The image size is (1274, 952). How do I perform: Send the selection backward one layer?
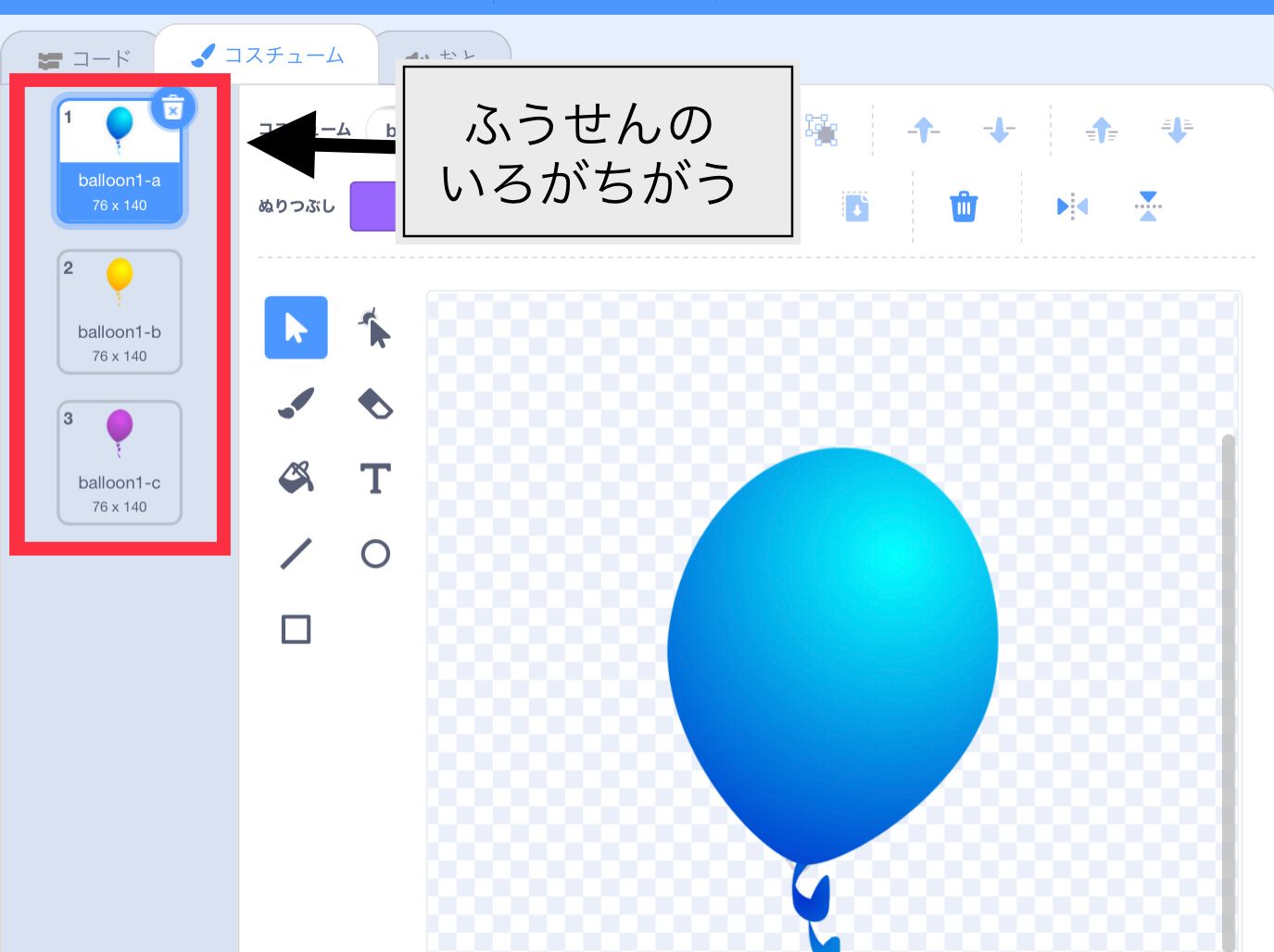click(999, 130)
